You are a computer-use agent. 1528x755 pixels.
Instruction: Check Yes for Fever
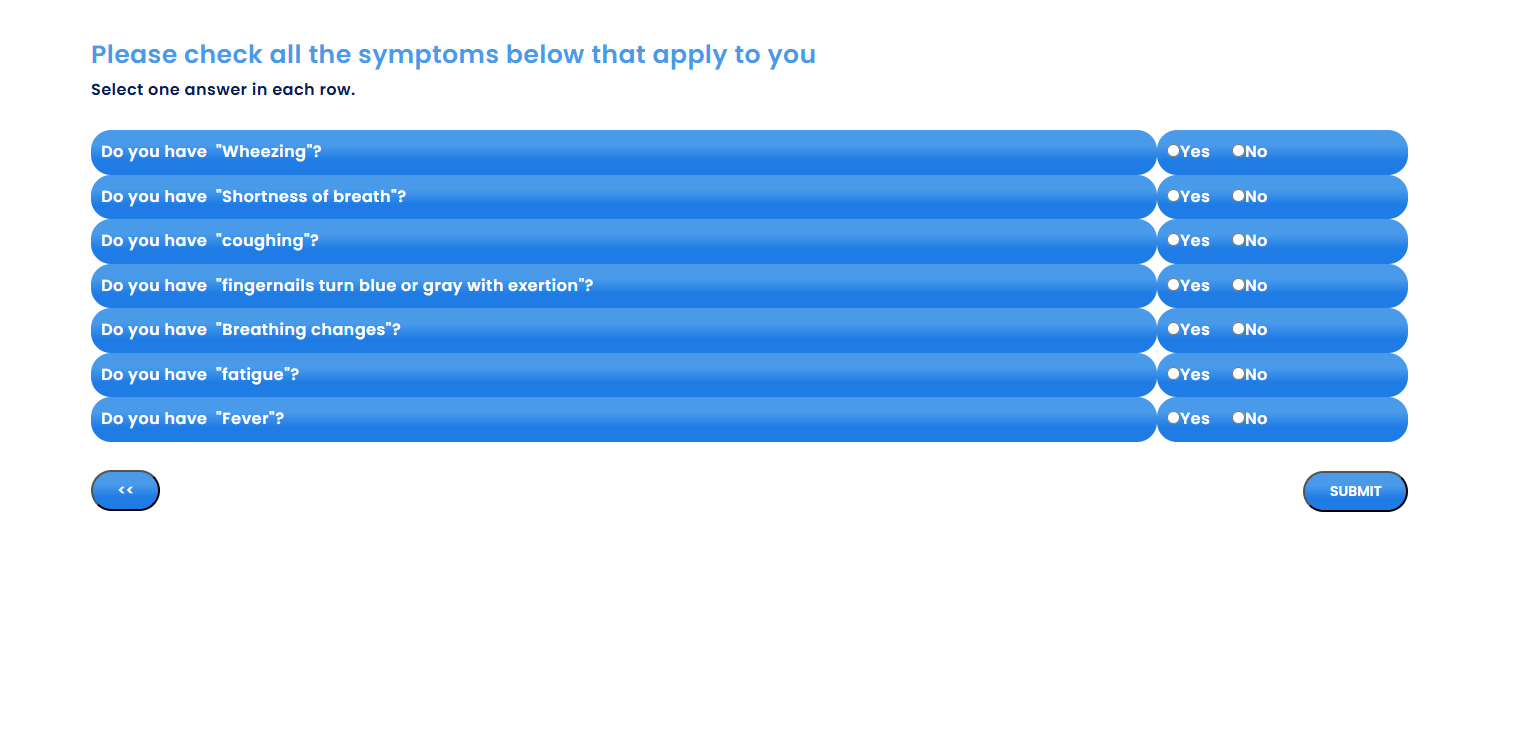click(1173, 418)
